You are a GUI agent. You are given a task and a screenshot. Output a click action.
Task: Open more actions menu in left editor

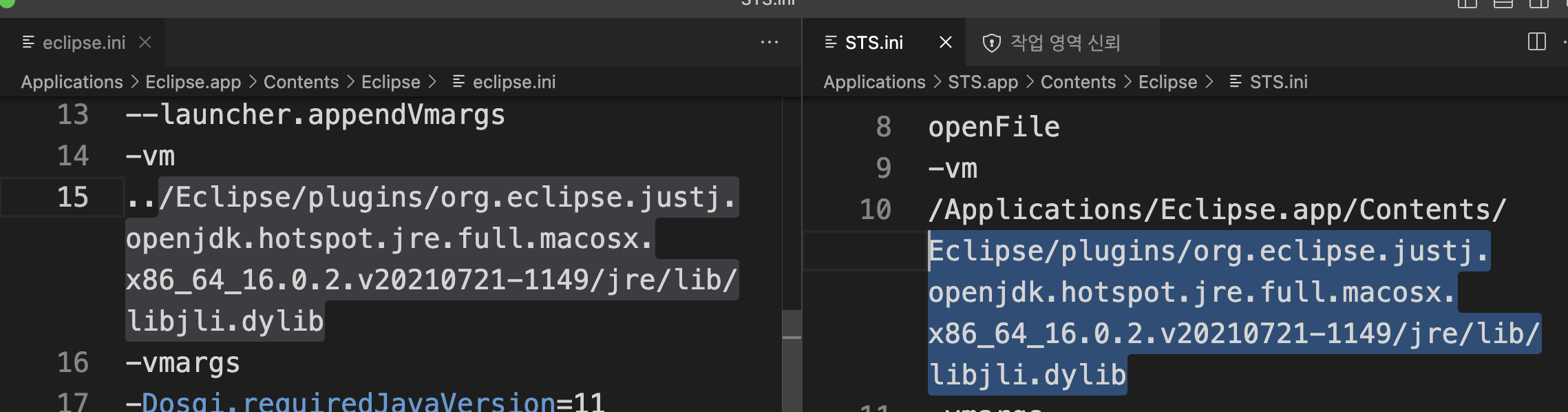(x=770, y=43)
